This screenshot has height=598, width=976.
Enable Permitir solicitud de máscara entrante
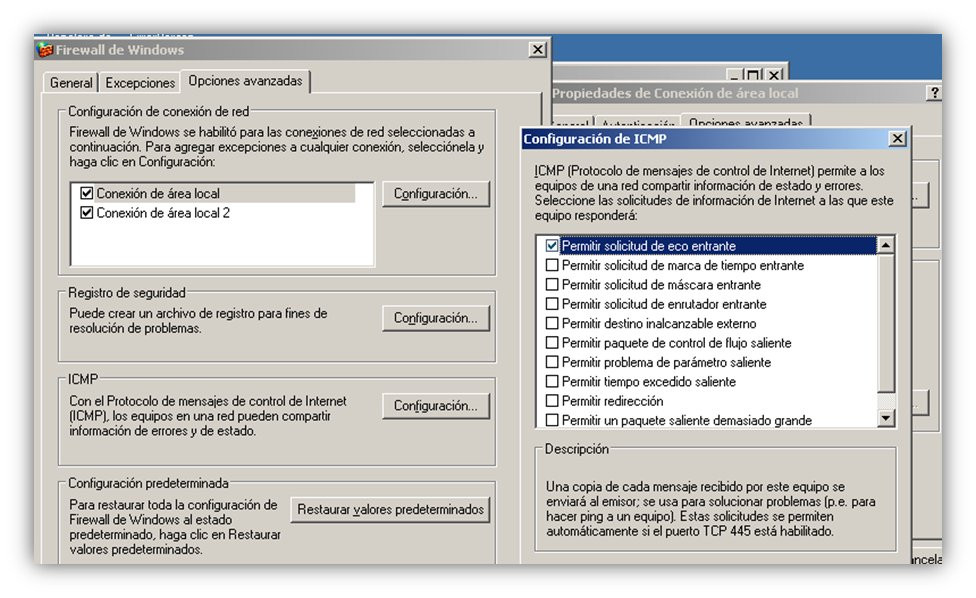click(551, 284)
